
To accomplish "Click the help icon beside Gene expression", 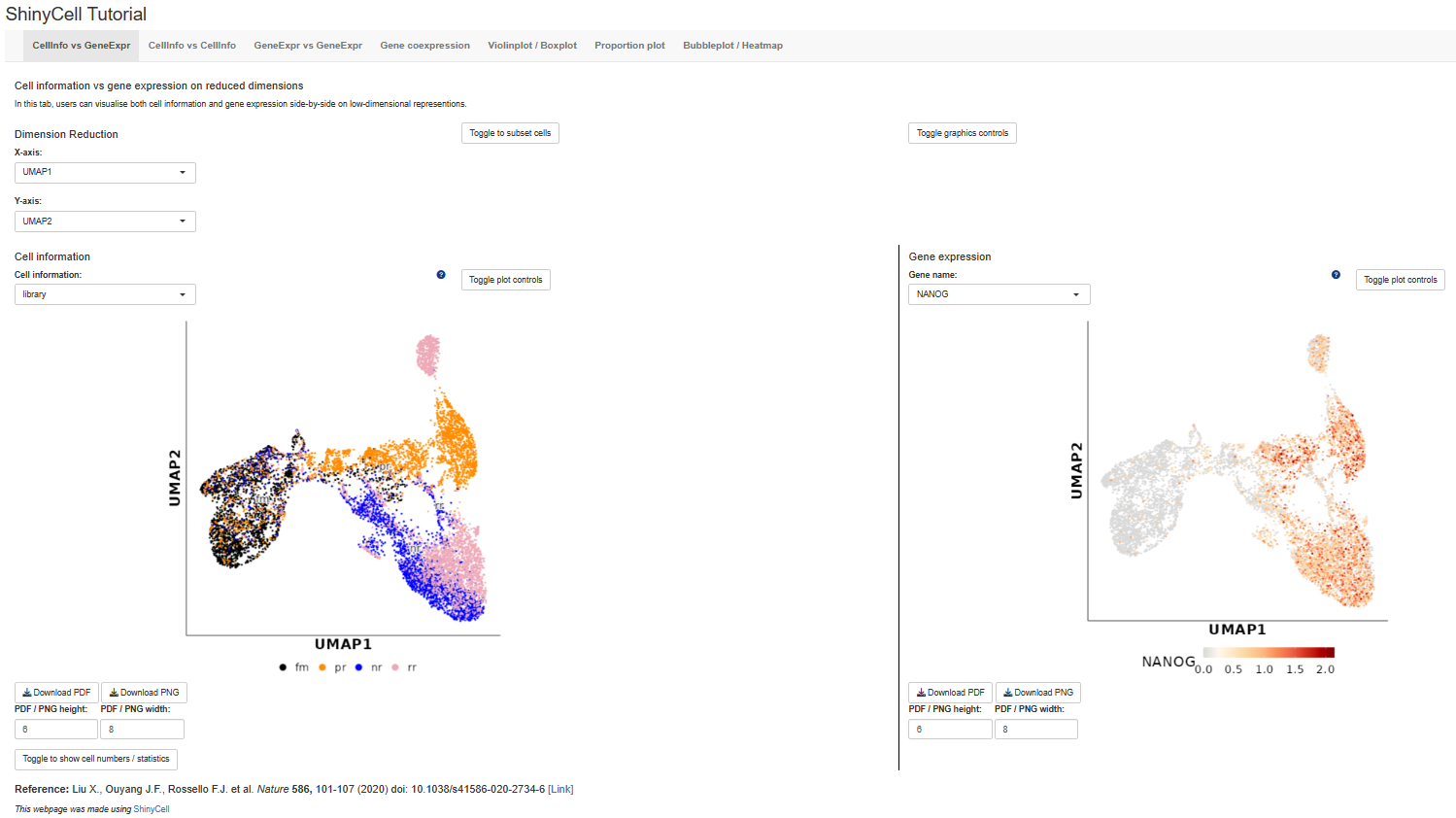I will click(1336, 275).
